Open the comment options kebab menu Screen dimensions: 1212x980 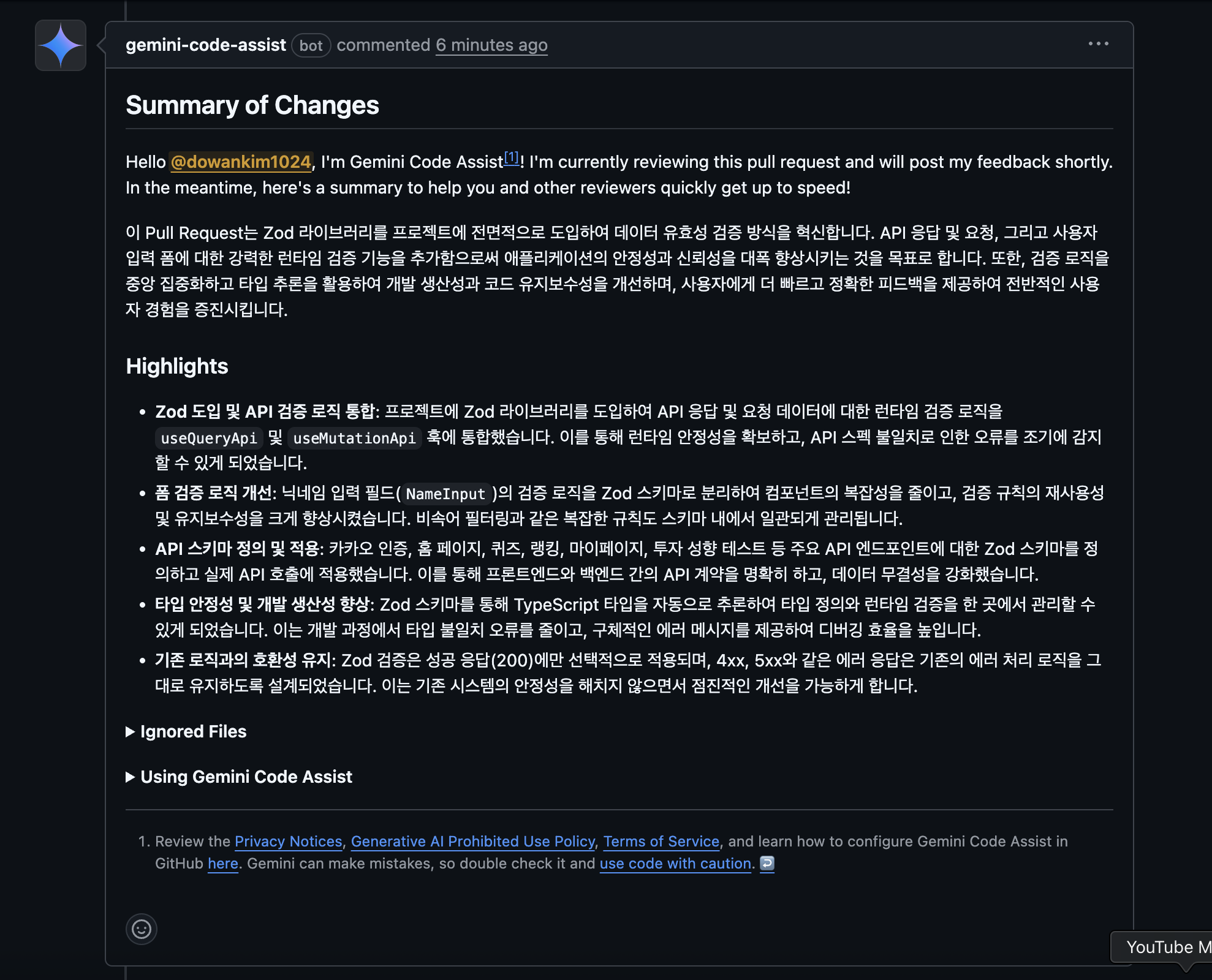click(1097, 43)
